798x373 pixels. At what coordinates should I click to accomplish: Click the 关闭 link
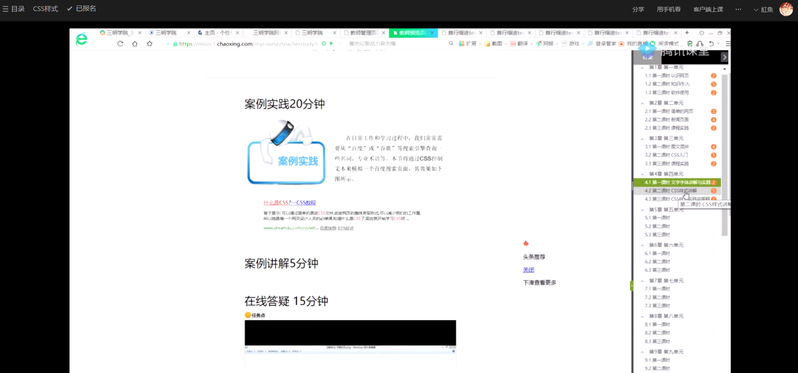[528, 270]
